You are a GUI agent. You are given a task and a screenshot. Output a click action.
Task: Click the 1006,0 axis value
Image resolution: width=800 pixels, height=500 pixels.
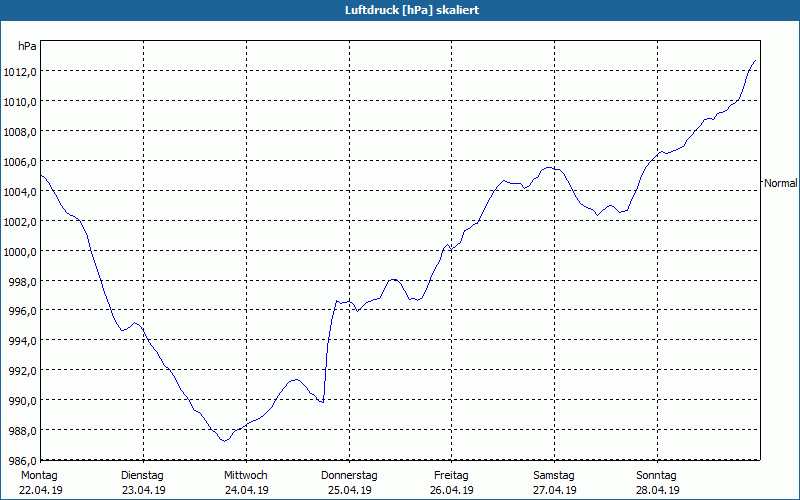pyautogui.click(x=20, y=162)
